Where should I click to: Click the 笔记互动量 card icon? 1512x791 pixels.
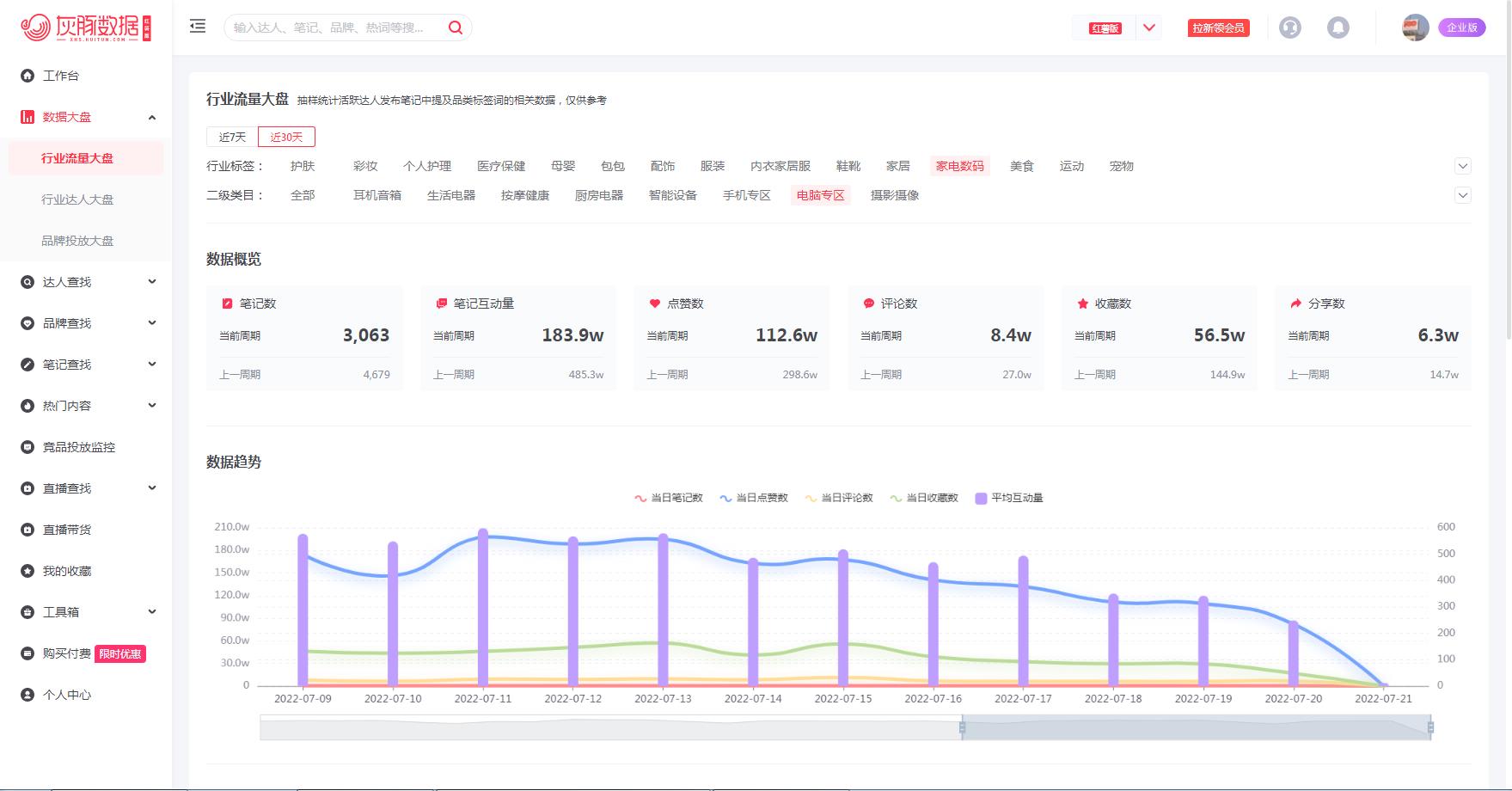(442, 304)
